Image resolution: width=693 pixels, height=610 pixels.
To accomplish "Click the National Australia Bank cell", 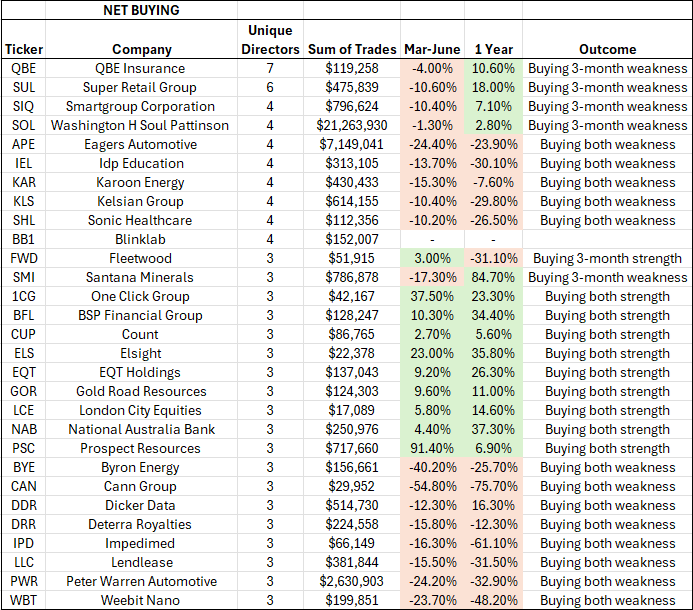I will coord(141,429).
